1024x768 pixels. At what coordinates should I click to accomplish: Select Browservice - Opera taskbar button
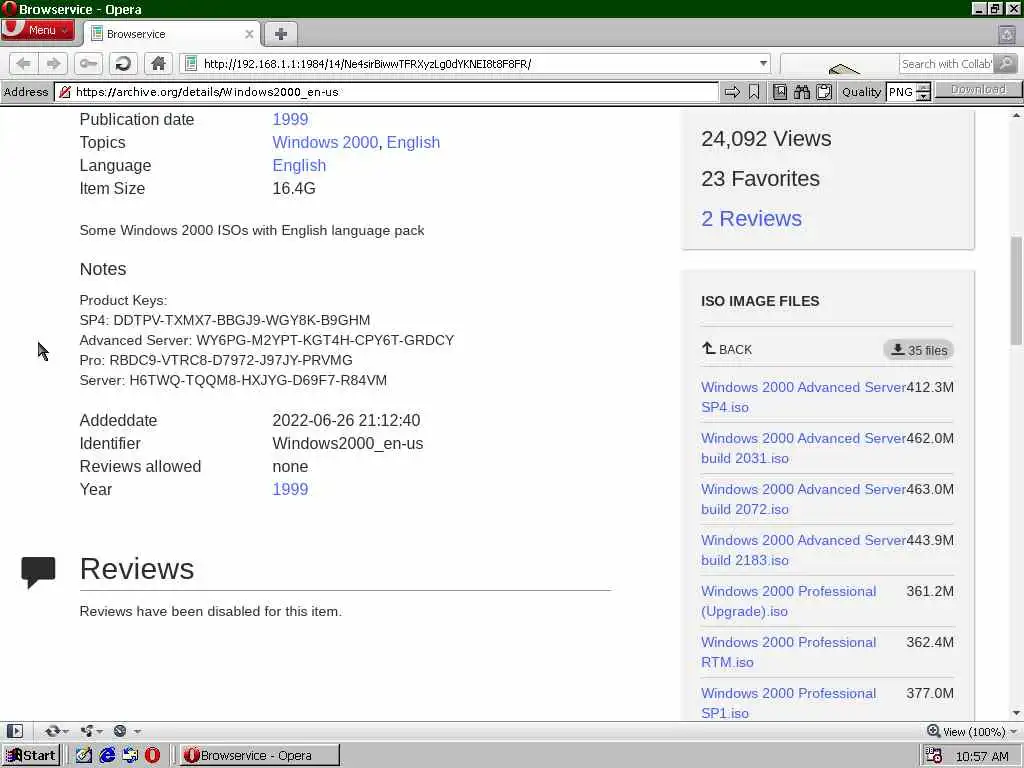point(259,756)
